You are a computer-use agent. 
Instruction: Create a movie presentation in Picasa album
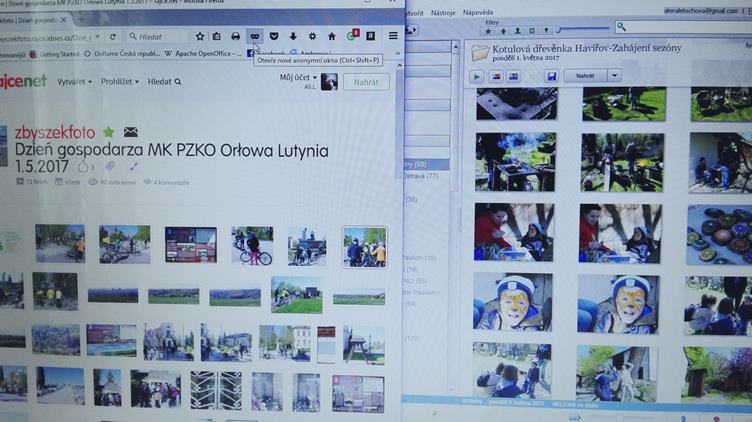pyautogui.click(x=514, y=76)
